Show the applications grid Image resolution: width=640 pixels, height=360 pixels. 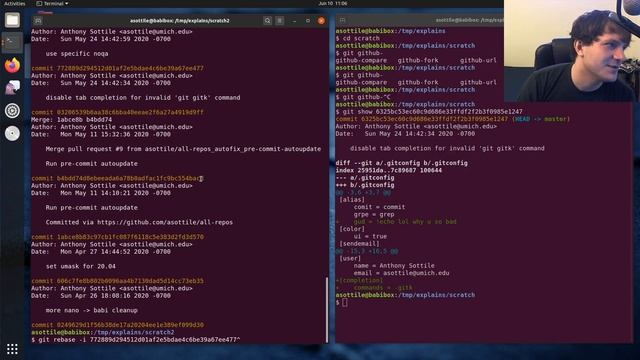pos(12,349)
